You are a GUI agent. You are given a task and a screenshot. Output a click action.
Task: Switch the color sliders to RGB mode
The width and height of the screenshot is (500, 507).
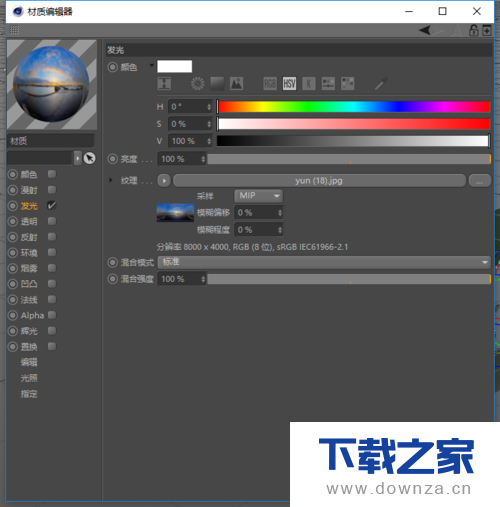click(x=270, y=83)
